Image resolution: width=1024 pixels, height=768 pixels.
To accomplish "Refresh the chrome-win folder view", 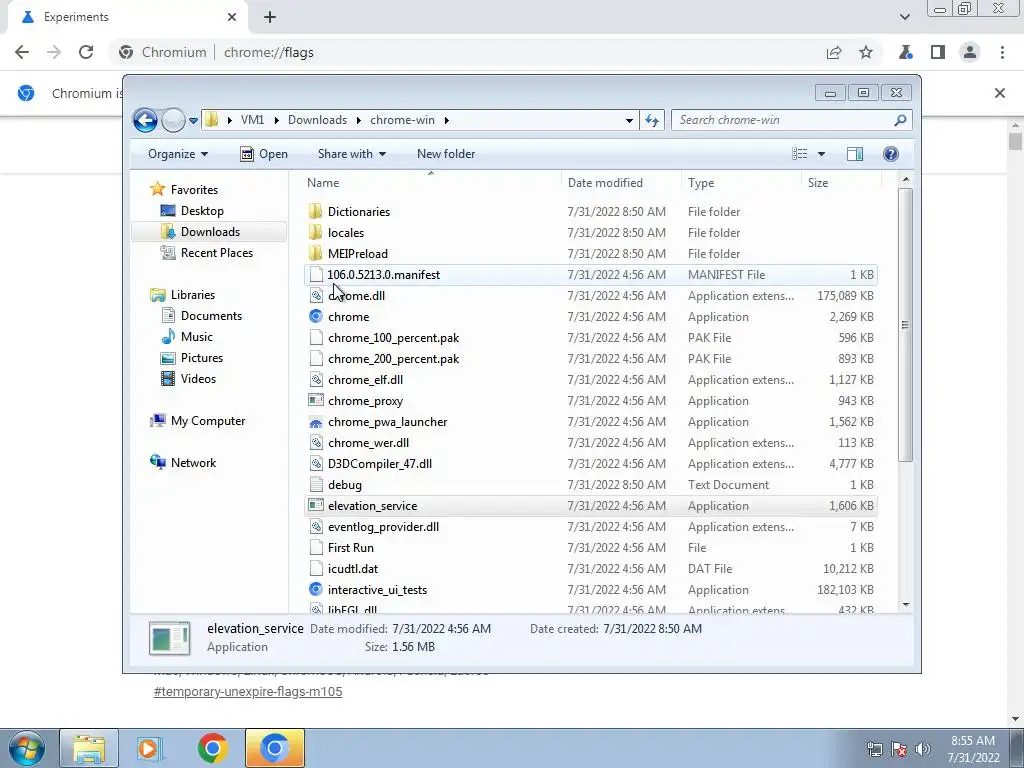I will (652, 120).
